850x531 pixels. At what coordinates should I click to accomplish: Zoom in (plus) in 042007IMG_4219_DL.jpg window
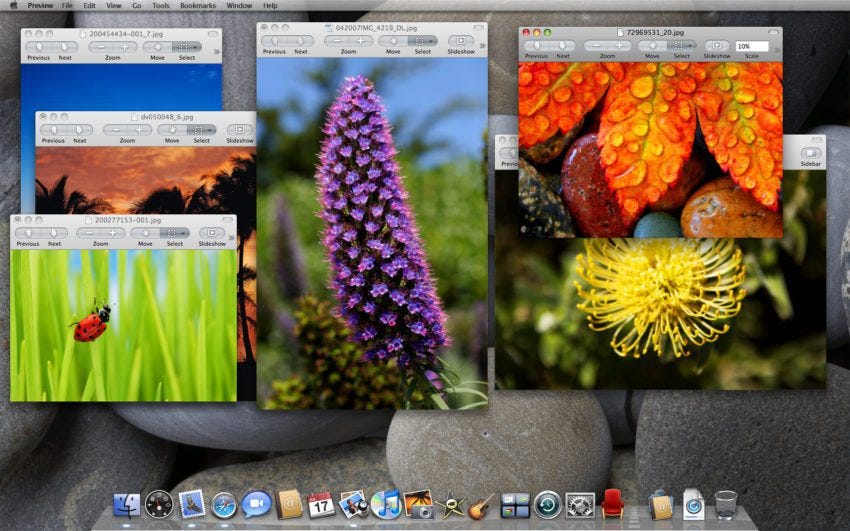coord(360,41)
